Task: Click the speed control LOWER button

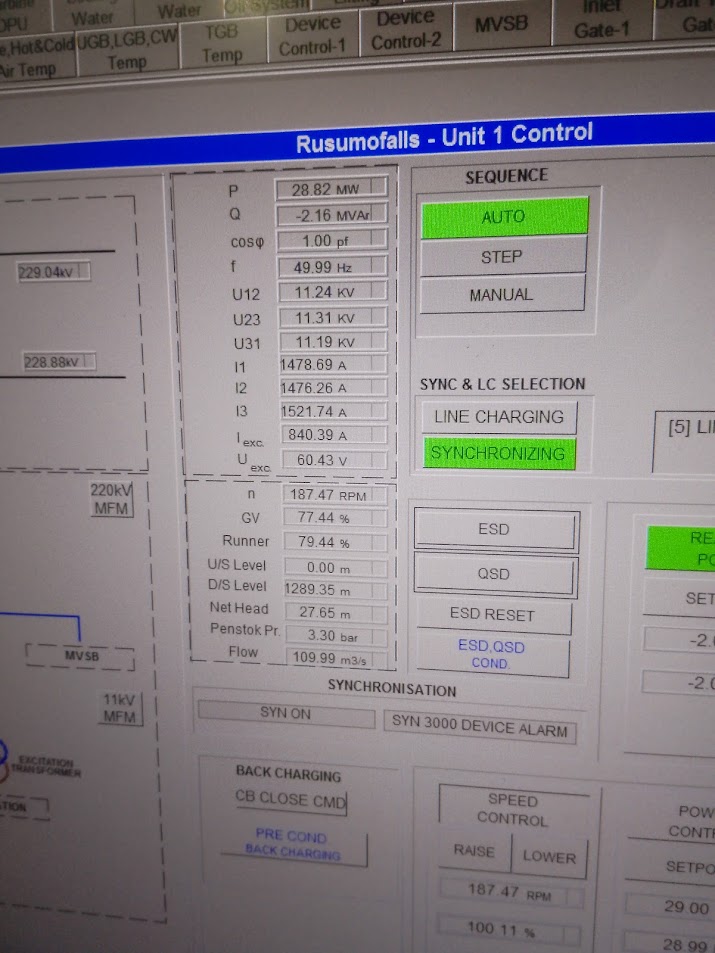Action: 549,856
